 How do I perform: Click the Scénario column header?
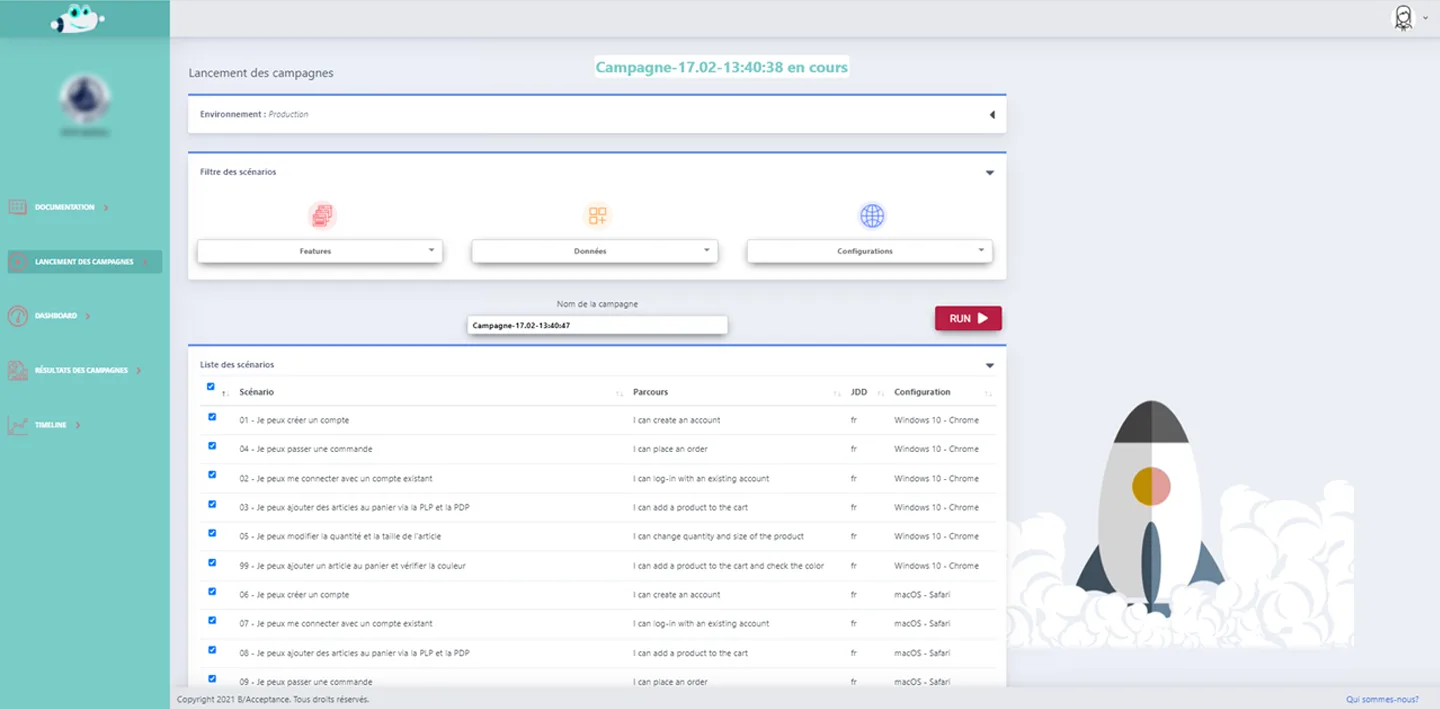(x=257, y=392)
